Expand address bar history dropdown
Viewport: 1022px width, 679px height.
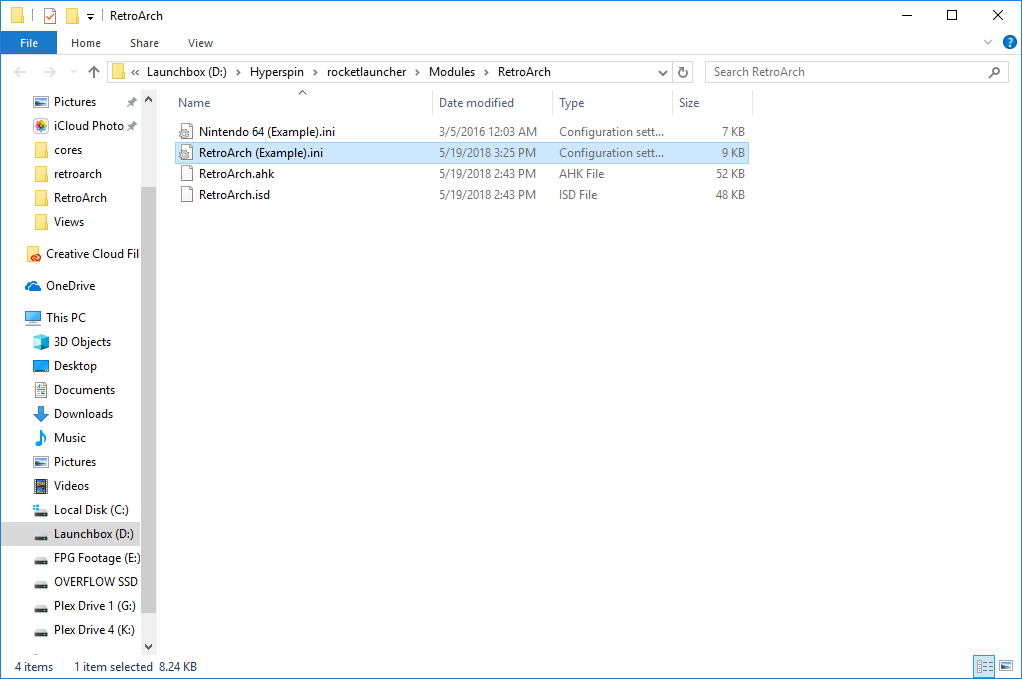point(662,72)
